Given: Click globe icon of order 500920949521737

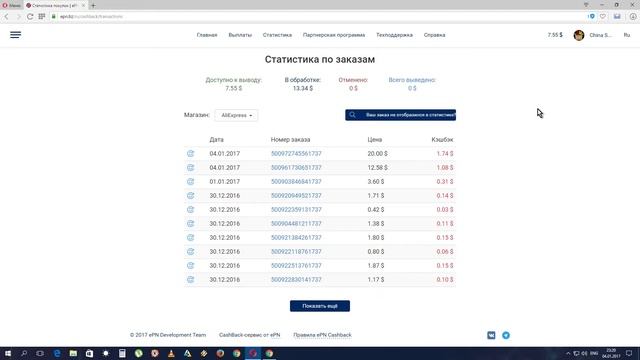Looking at the screenshot, I should [191, 196].
